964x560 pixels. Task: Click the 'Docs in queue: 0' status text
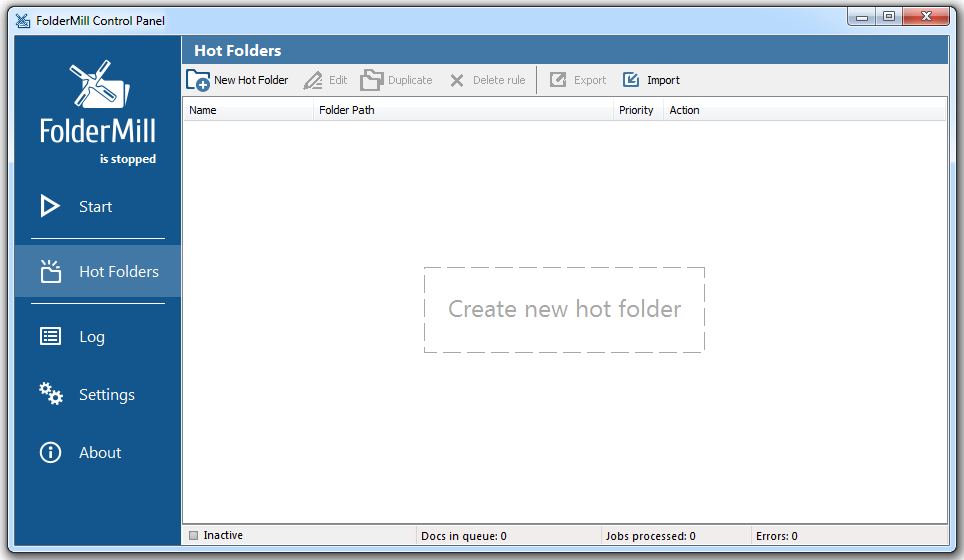point(464,536)
